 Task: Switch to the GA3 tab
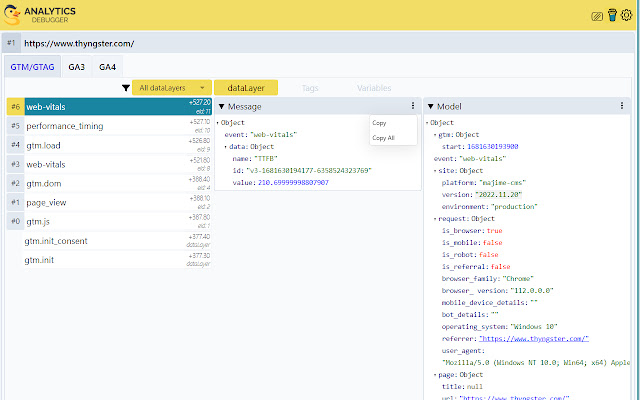(x=76, y=67)
